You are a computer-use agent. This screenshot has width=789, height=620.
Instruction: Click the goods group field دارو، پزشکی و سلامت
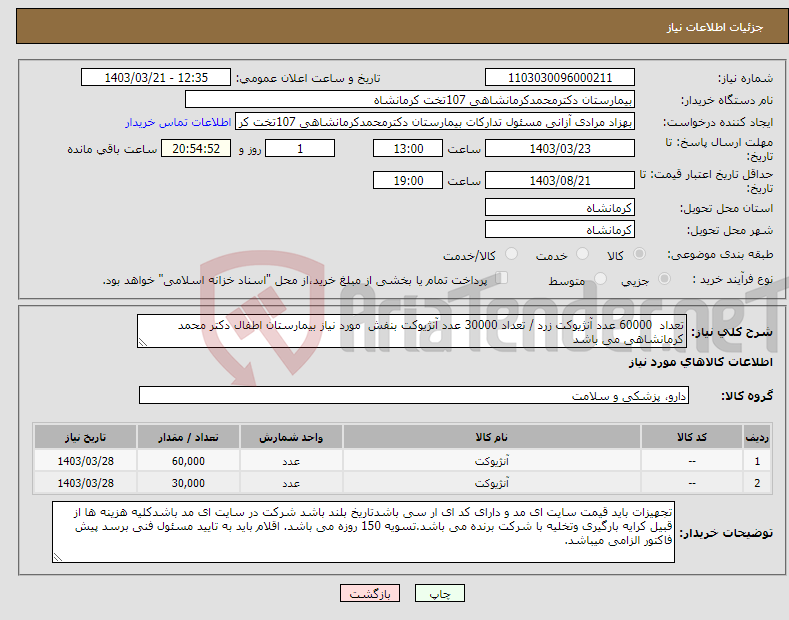coord(414,396)
